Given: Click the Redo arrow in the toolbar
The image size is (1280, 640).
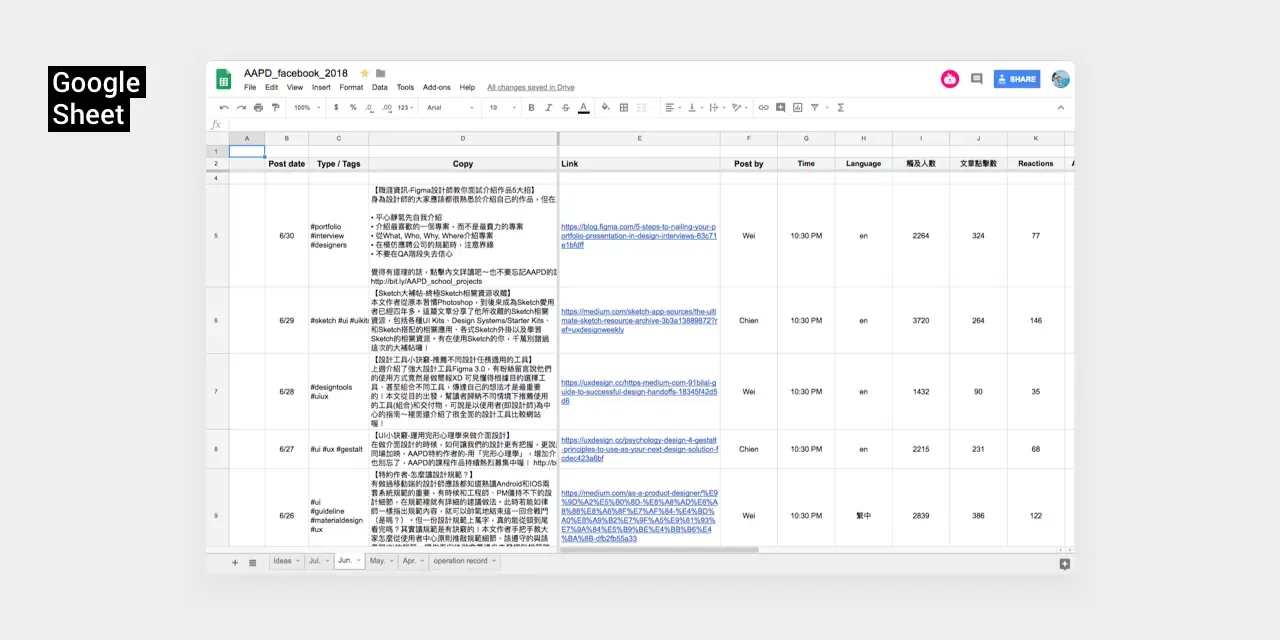Looking at the screenshot, I should (242, 107).
